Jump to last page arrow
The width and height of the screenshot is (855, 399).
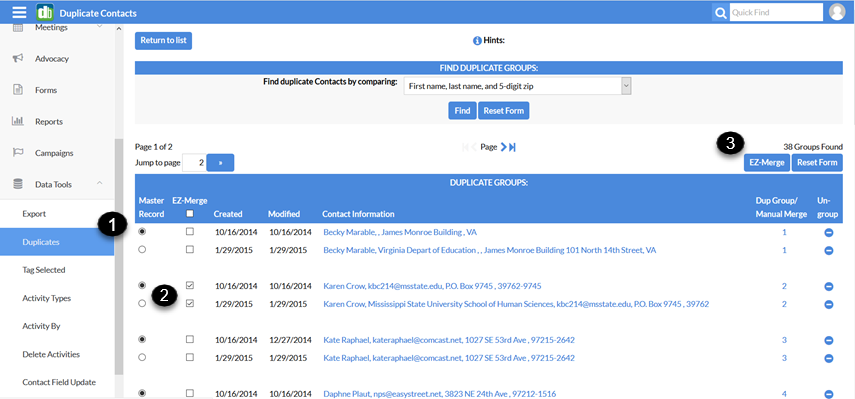tap(512, 147)
